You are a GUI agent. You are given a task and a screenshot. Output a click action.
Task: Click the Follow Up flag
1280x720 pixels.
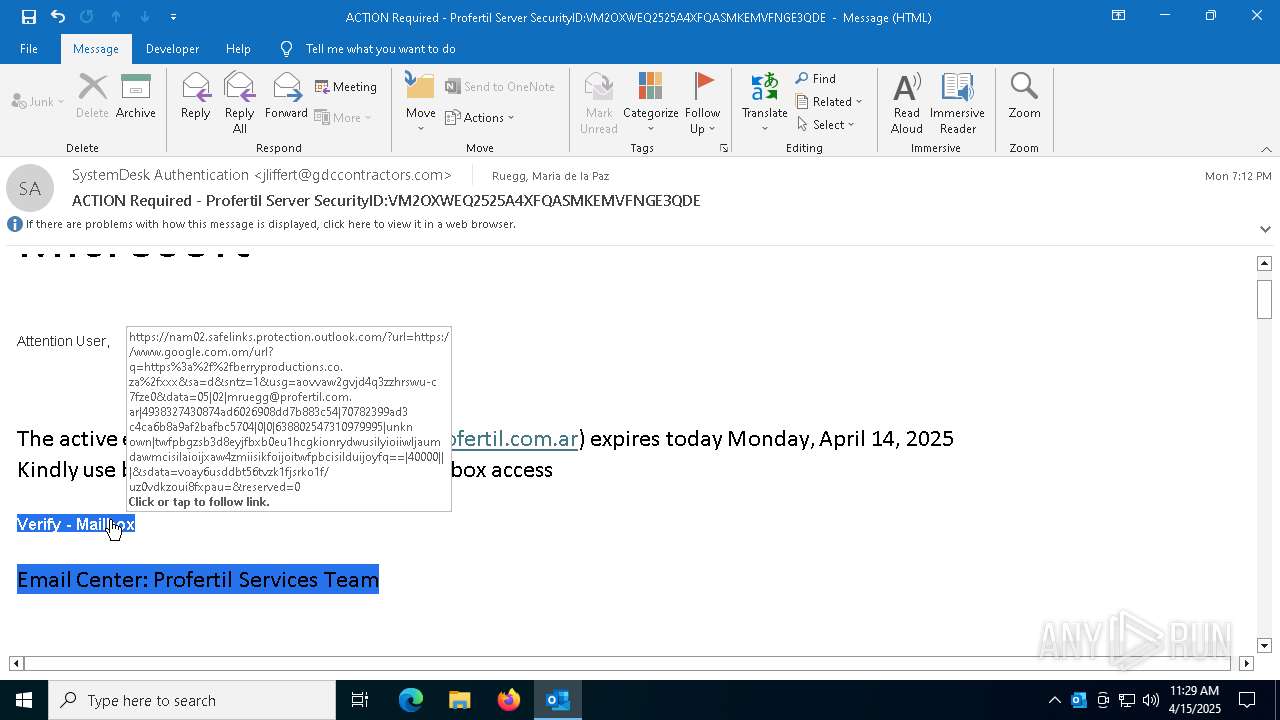703,103
